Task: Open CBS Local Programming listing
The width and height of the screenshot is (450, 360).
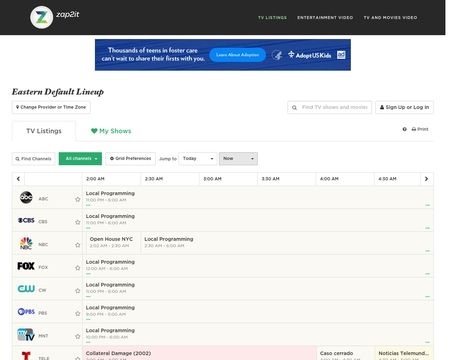Action: [258, 220]
